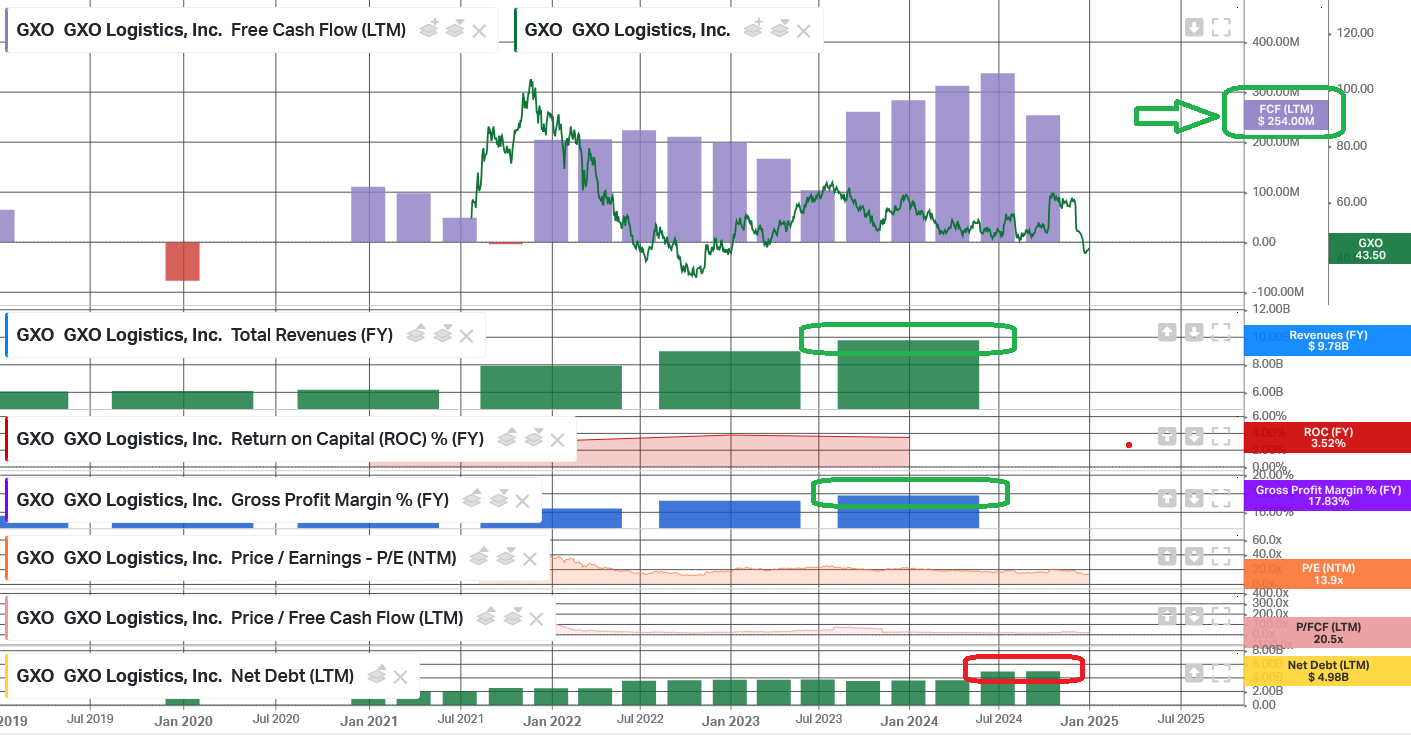The width and height of the screenshot is (1411, 735).
Task: Click the blue Revenues (FY) $9.78B value tag
Action: [x=1327, y=341]
